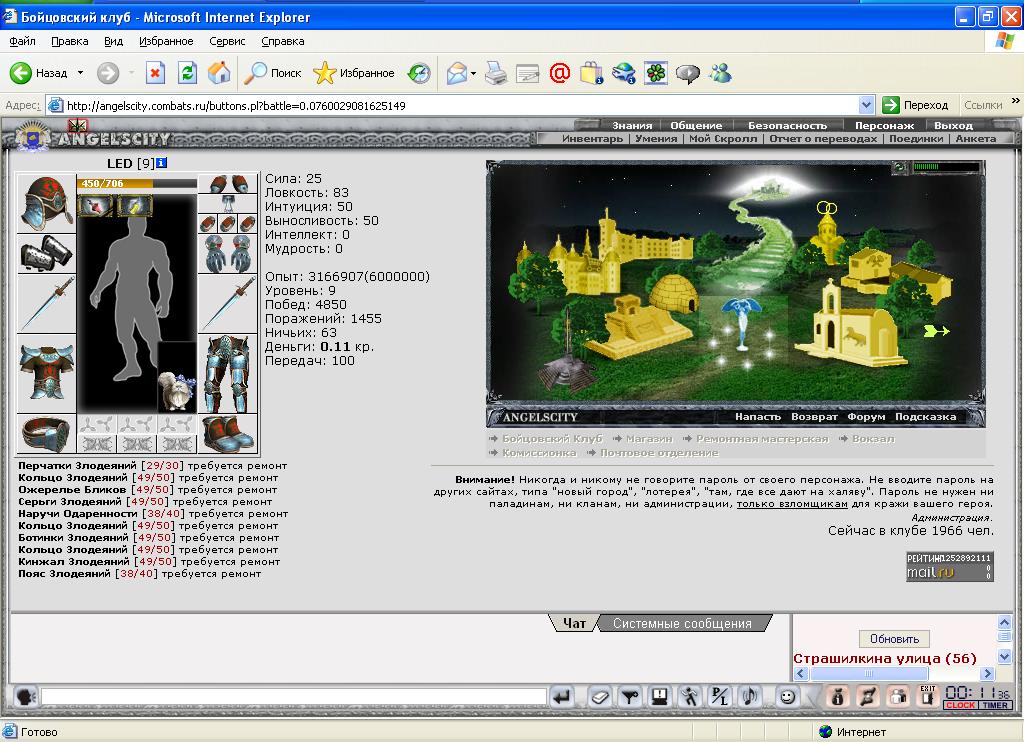Image resolution: width=1024 pixels, height=742 pixels.
Task: Toggle the TIMER mode button
Action: (995, 705)
